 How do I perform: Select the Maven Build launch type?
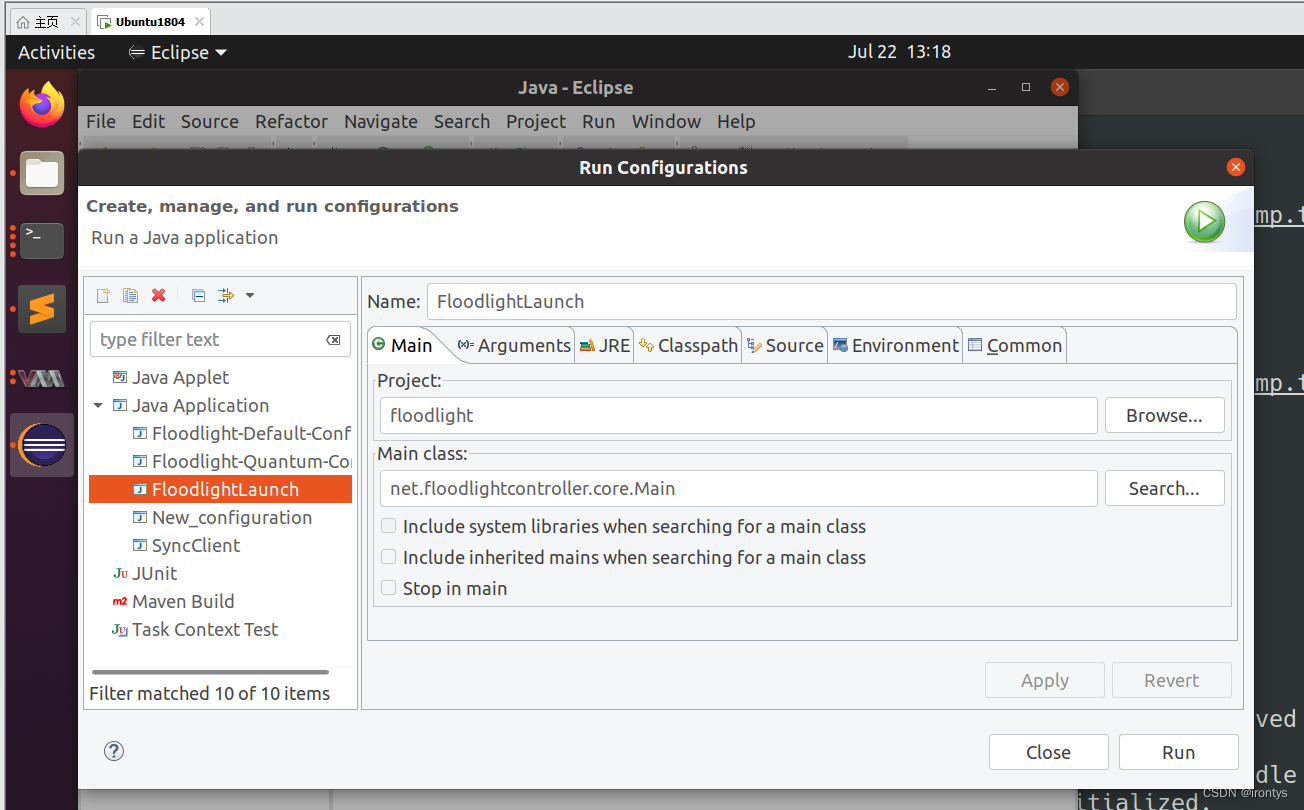[x=173, y=601]
